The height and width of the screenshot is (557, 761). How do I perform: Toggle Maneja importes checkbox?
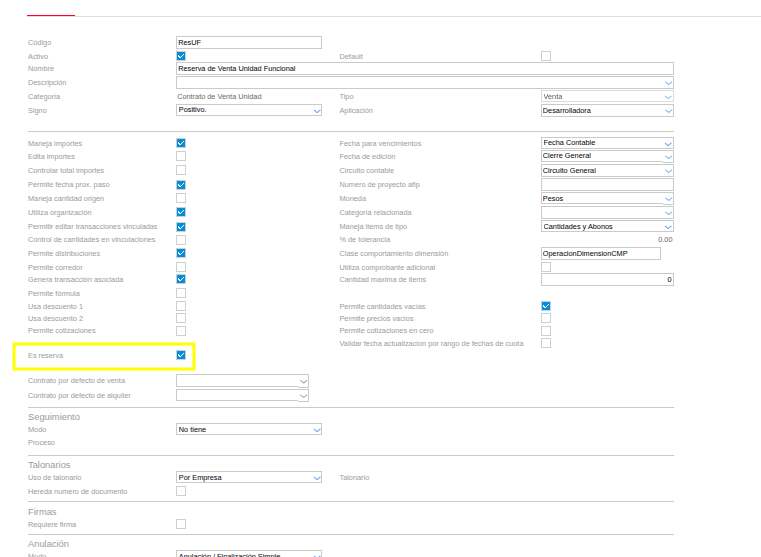pos(181,143)
